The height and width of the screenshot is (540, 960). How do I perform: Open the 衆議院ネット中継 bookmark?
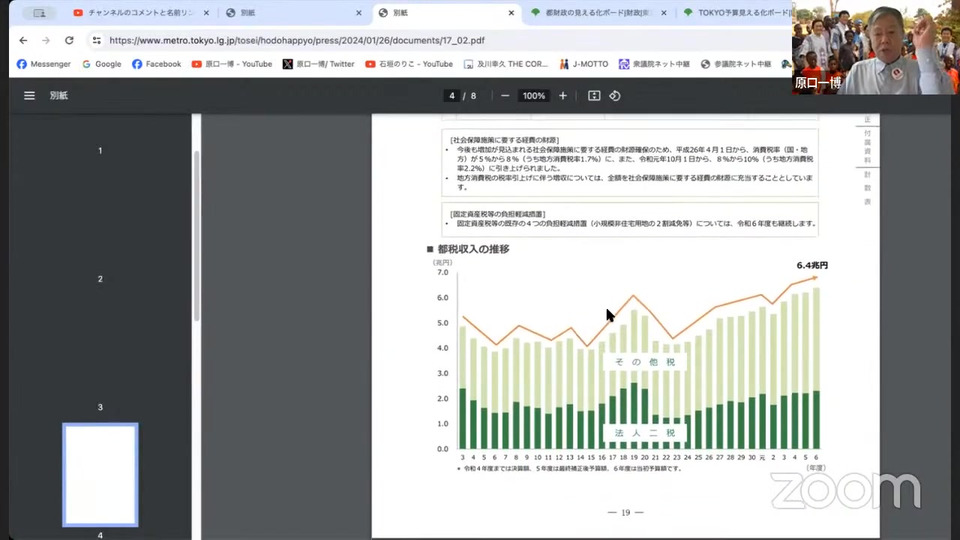click(x=654, y=64)
